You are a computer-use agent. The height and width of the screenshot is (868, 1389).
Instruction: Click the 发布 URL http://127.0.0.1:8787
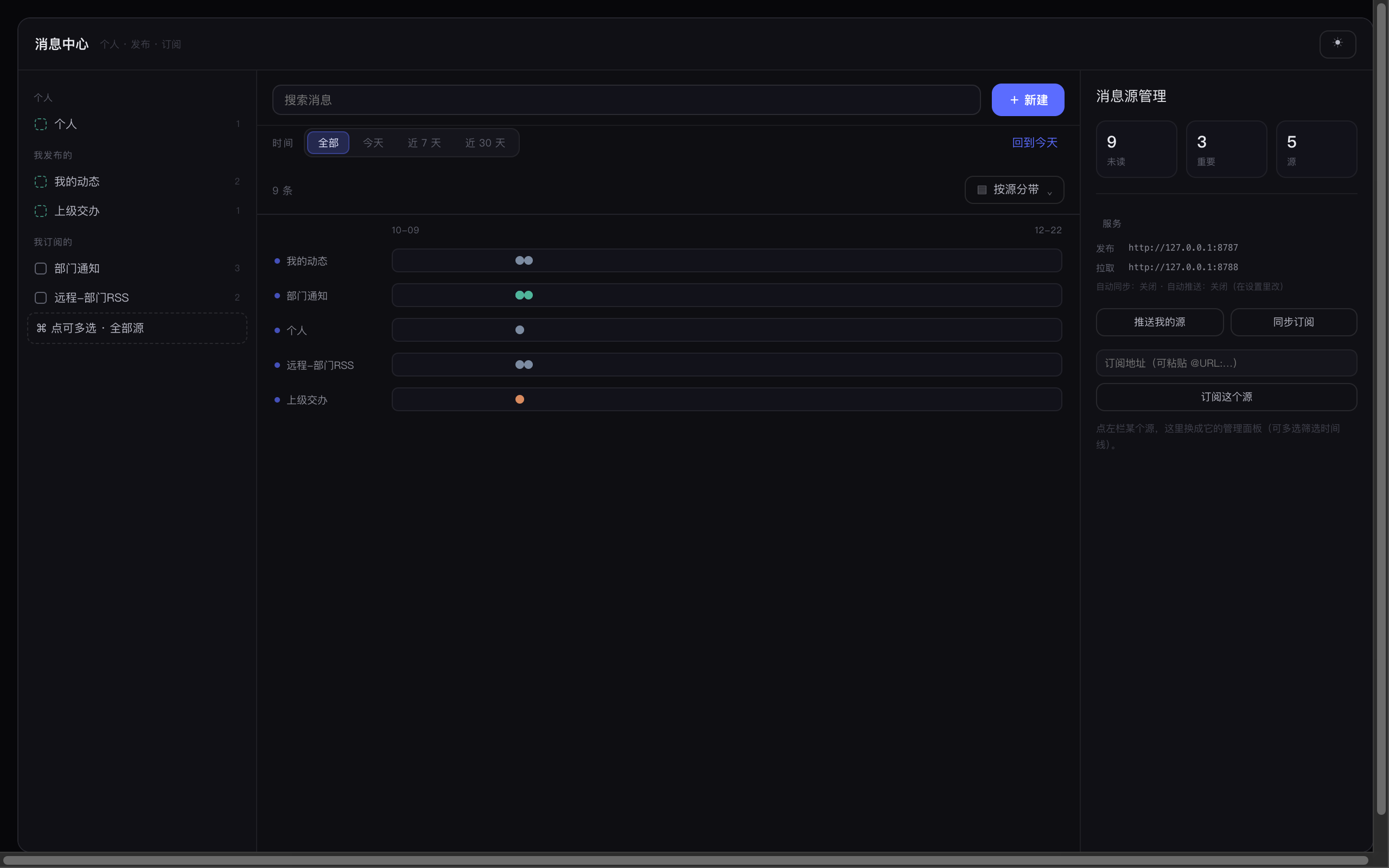pos(1183,247)
